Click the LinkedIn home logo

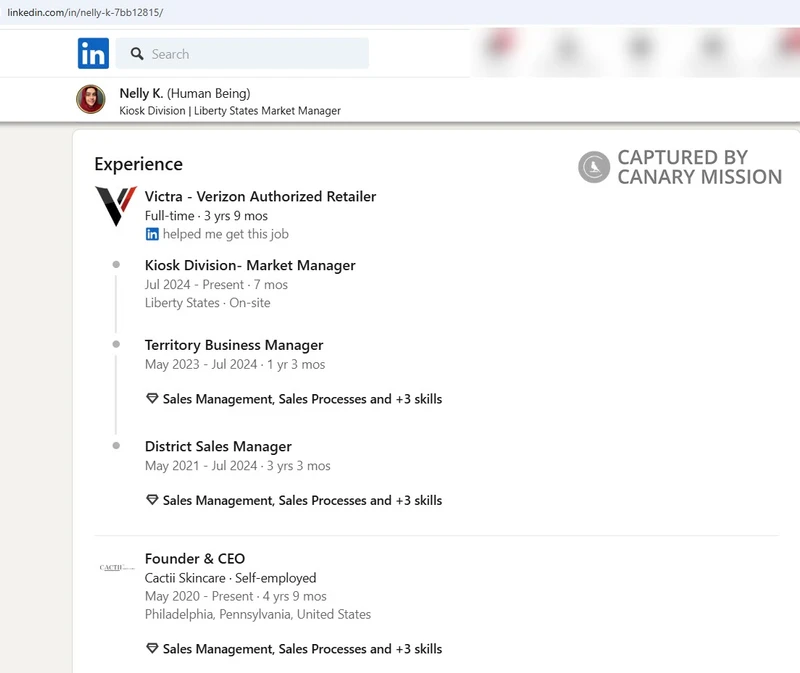tap(93, 53)
